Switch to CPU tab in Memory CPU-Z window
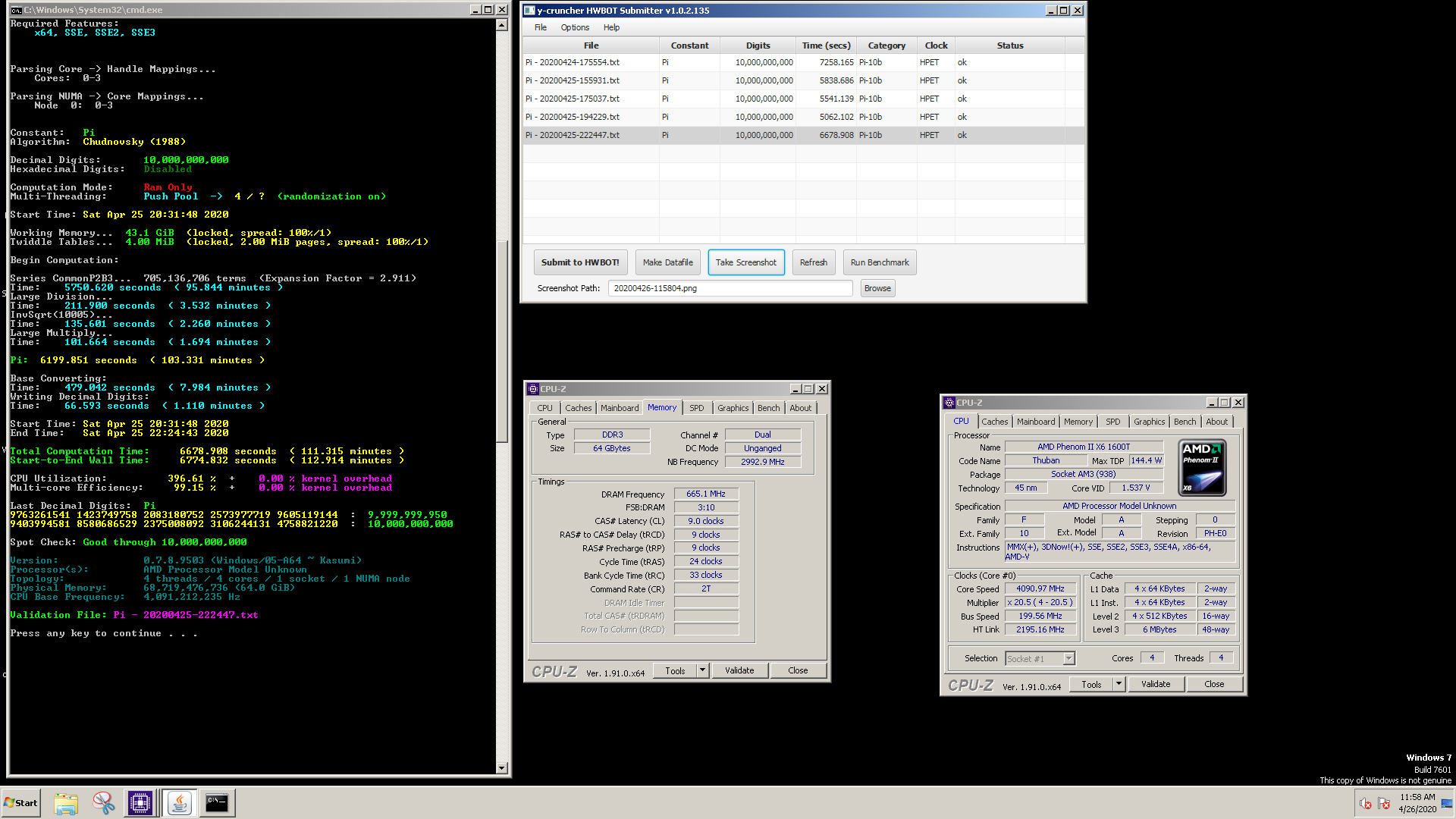 click(544, 408)
